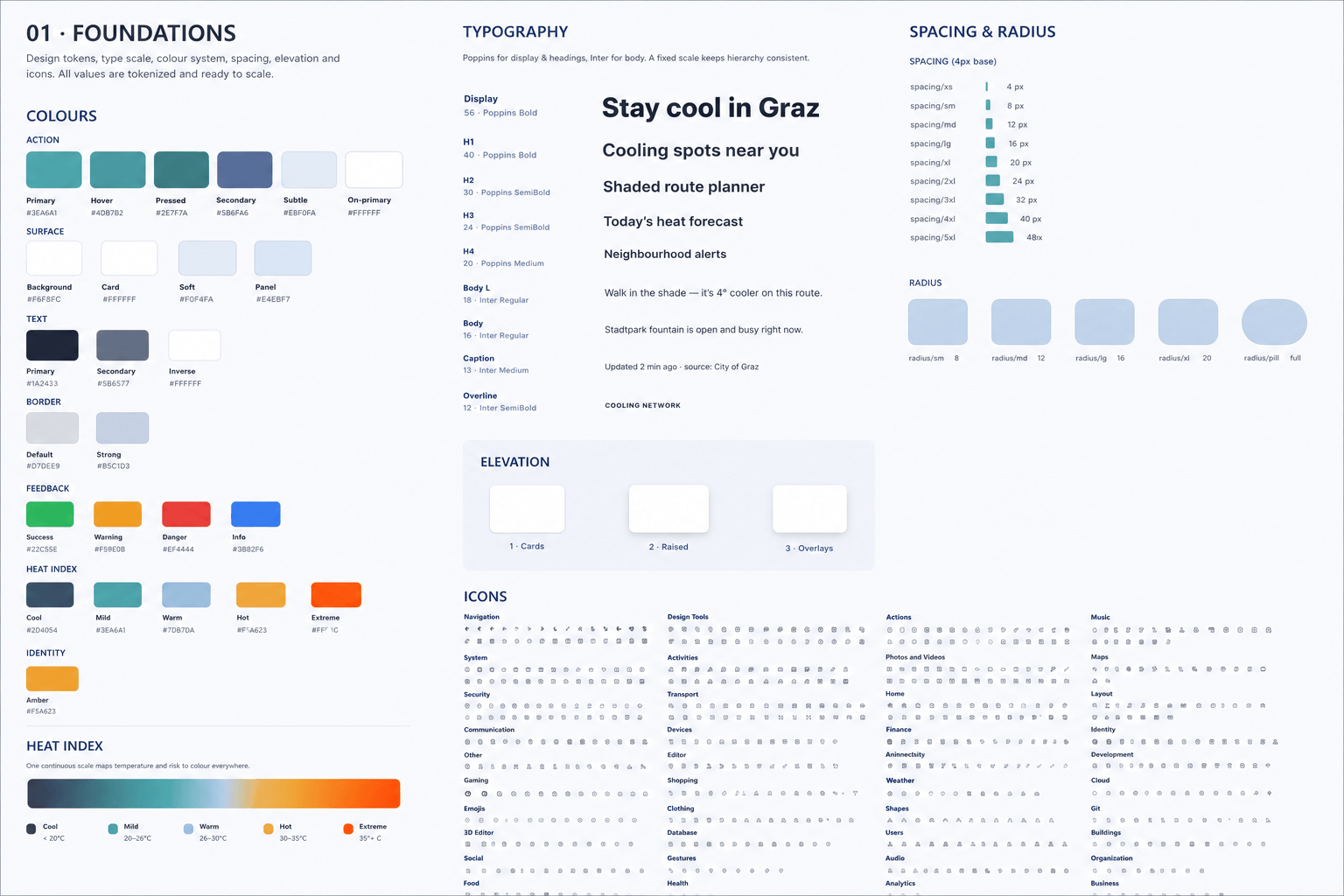This screenshot has width=1344, height=896.
Task: Click first icon in Gaming icon row
Action: [467, 794]
